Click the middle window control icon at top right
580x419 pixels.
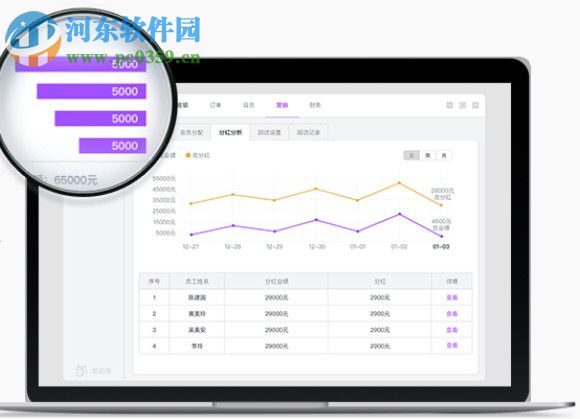pos(463,105)
